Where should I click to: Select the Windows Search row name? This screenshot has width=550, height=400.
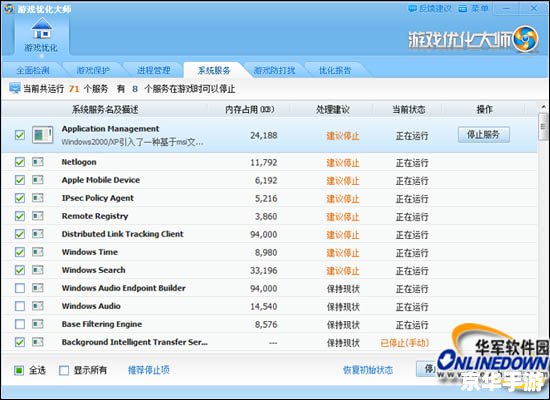(93, 270)
